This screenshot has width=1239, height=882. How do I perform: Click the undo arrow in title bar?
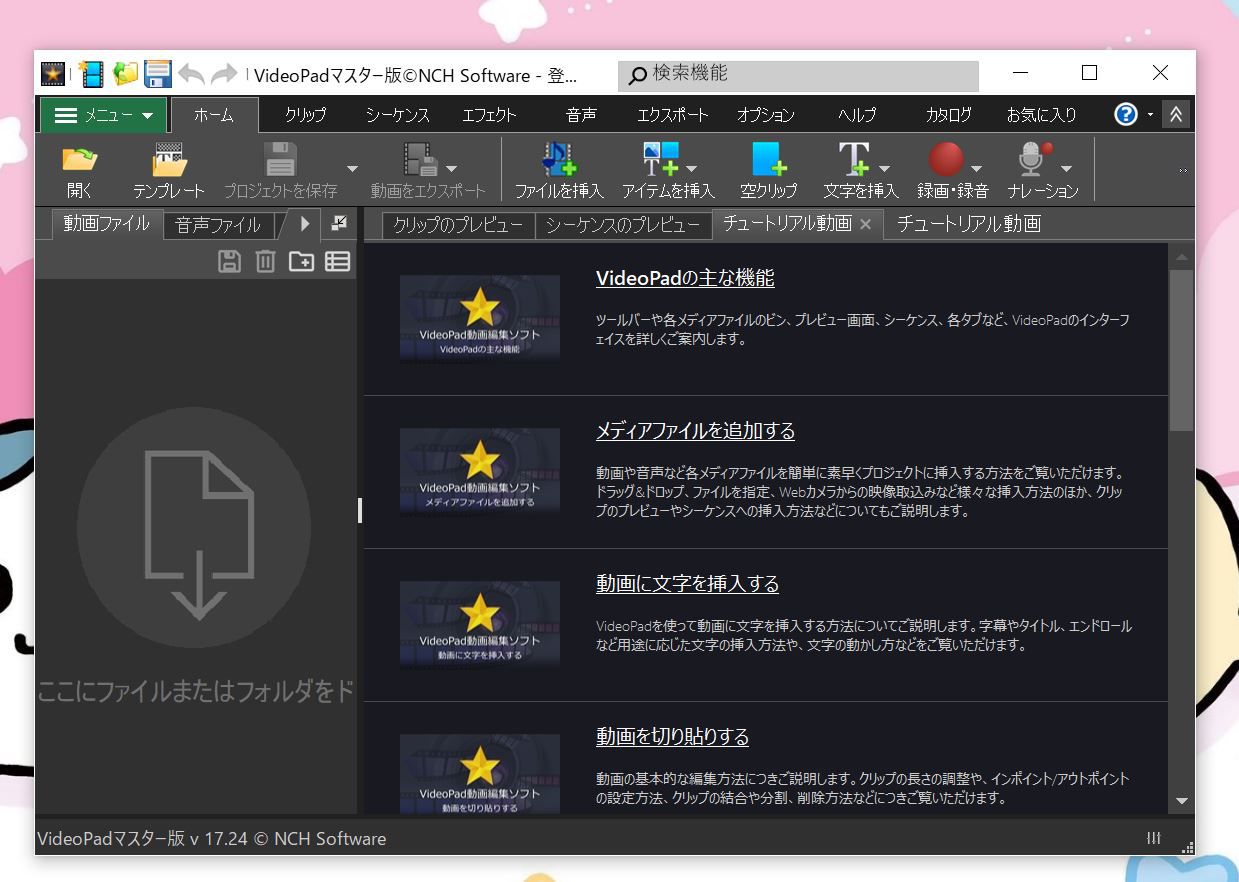(x=191, y=74)
